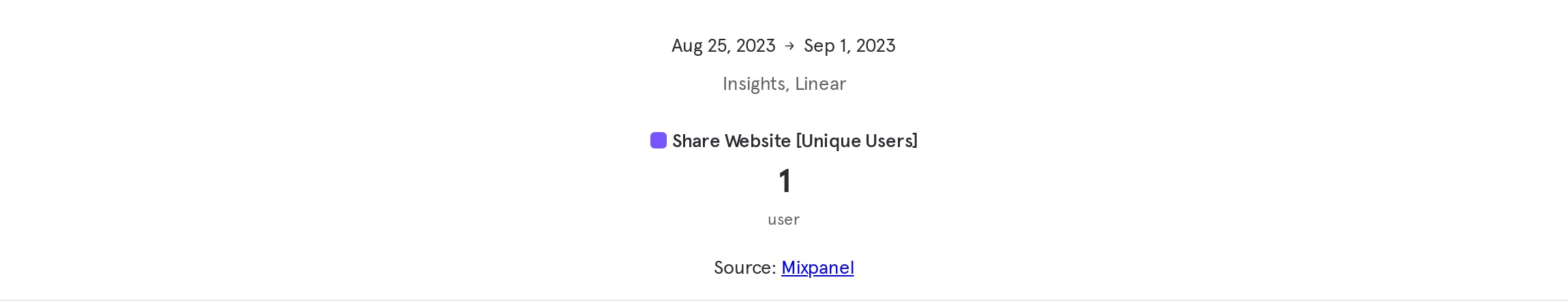Select the Aug 25, 2023 start date
This screenshot has width=1568, height=301.
tap(723, 46)
